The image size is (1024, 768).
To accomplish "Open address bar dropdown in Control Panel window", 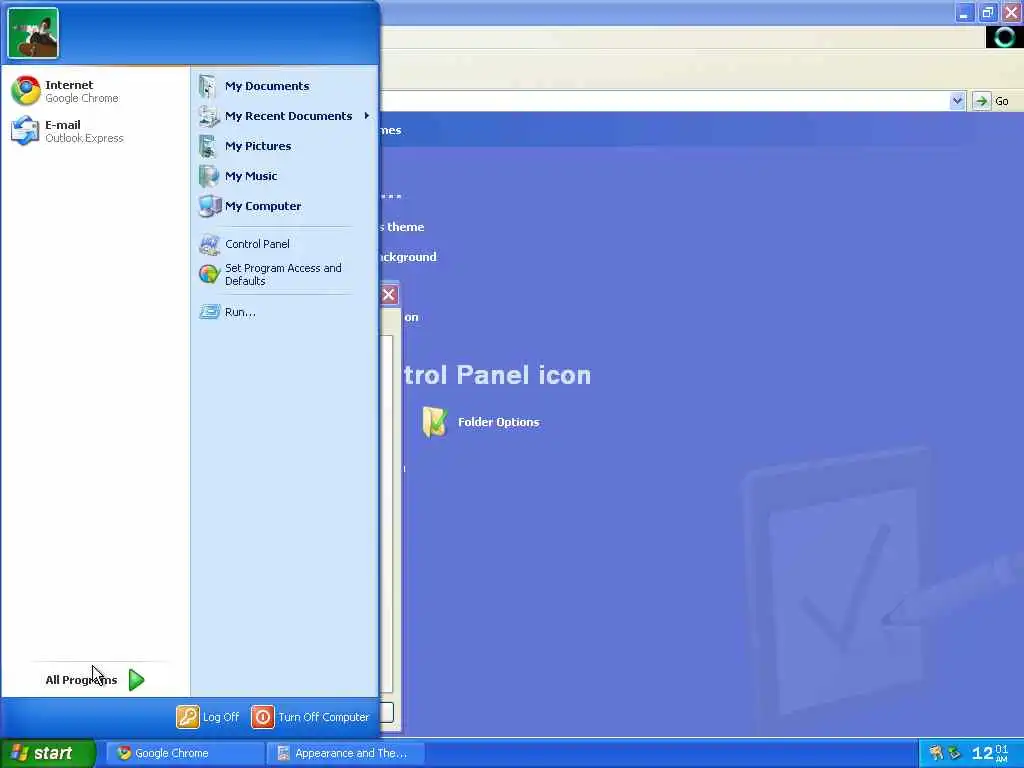I will pos(957,101).
